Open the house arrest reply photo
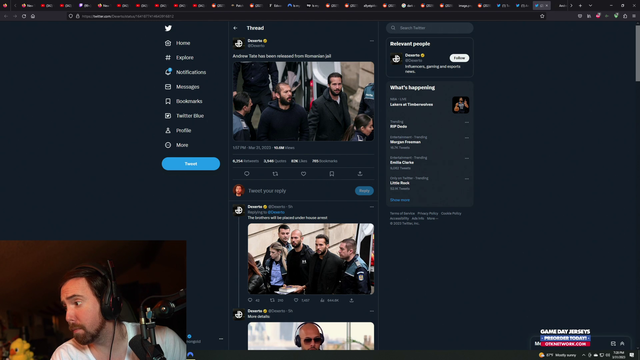This screenshot has width=640, height=360. pos(311,258)
